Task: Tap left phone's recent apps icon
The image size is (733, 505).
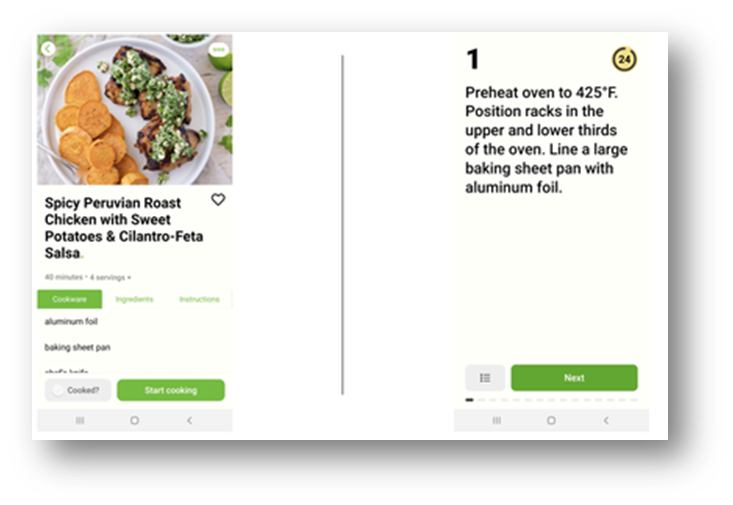Action: pyautogui.click(x=80, y=420)
